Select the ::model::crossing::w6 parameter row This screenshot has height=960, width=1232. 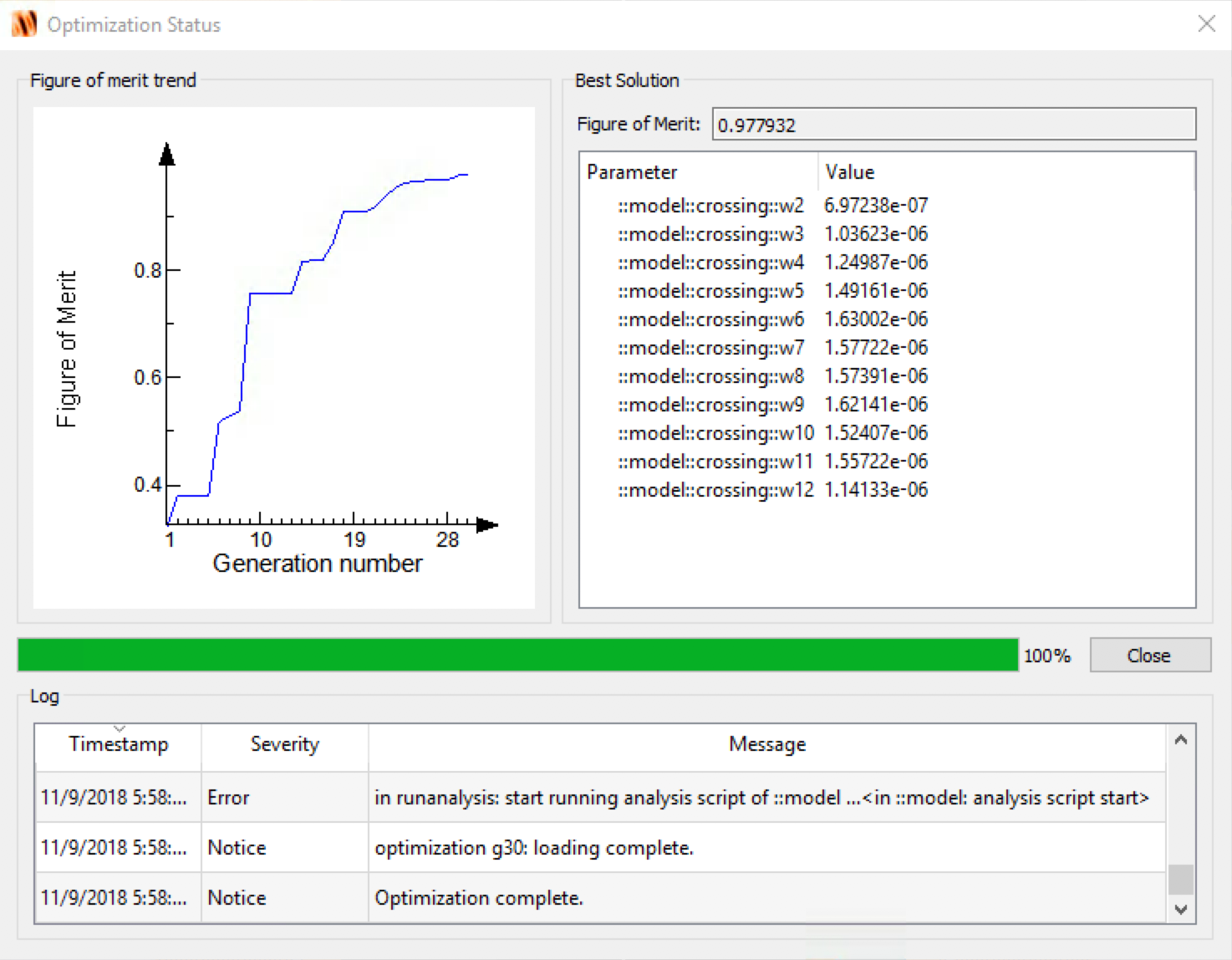710,319
